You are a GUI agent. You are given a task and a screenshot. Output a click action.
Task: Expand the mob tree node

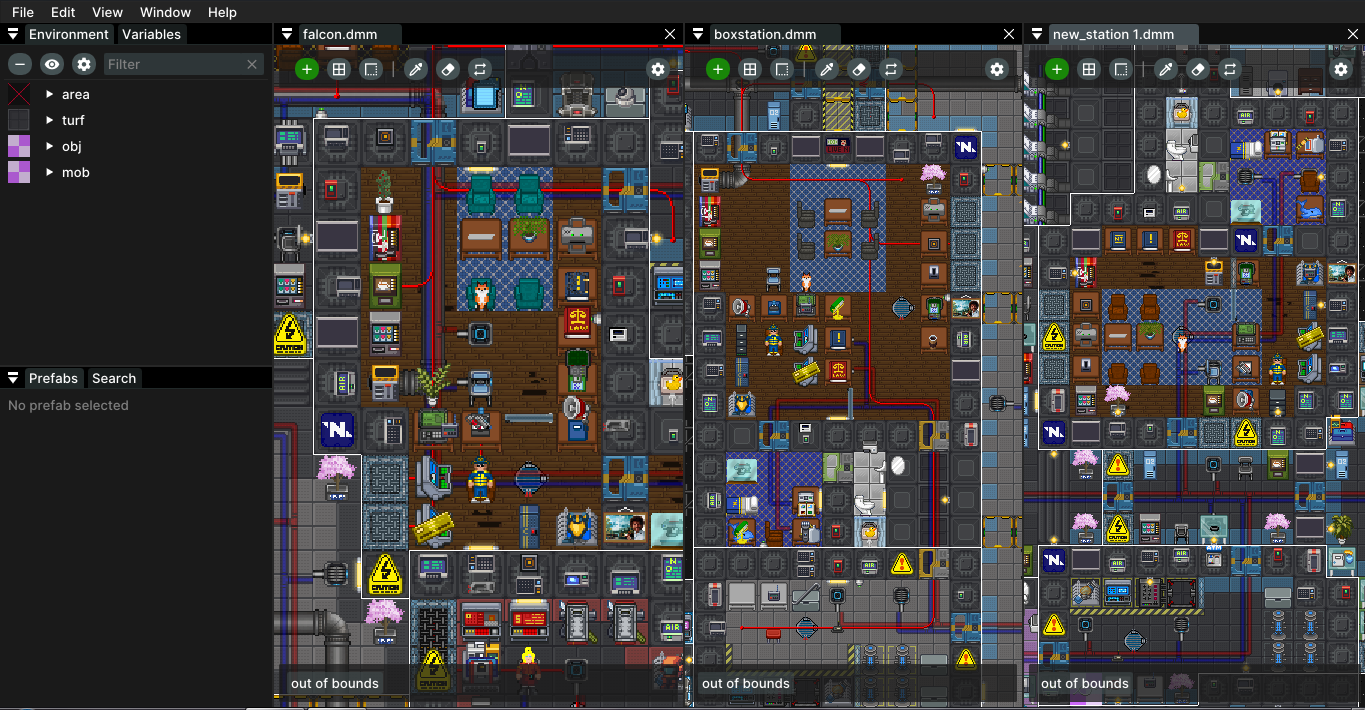click(x=49, y=172)
